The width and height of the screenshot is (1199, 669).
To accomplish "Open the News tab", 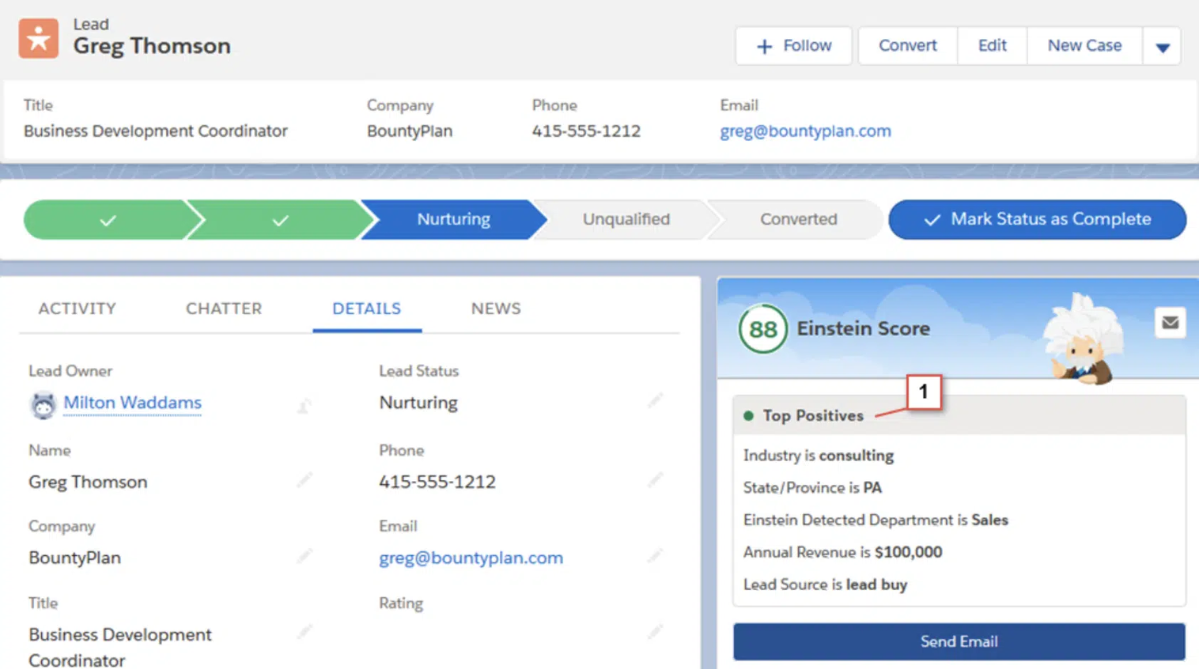I will click(496, 308).
